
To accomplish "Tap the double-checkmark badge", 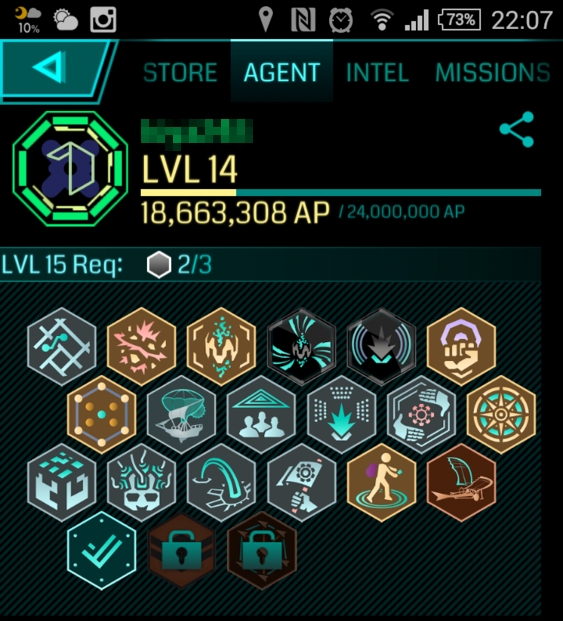I will [102, 551].
